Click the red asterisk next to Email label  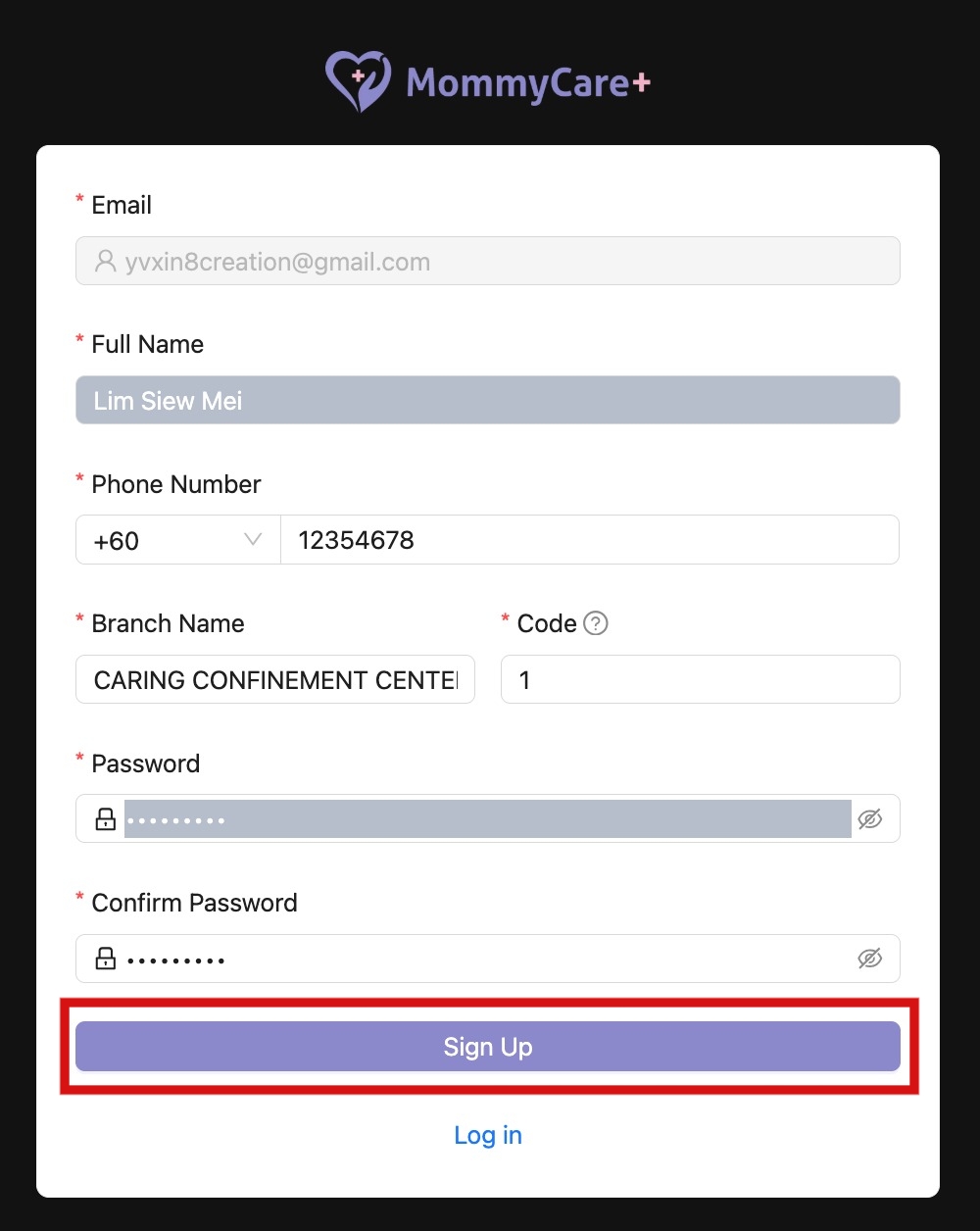pos(78,199)
